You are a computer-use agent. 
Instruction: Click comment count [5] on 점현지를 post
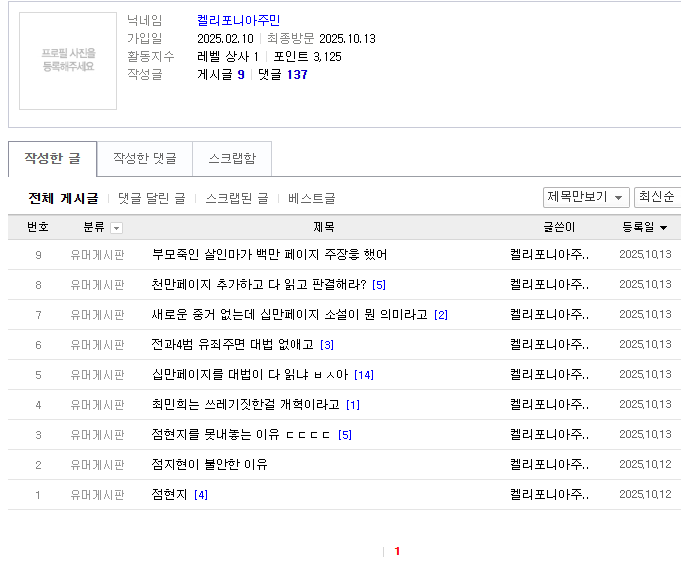point(345,435)
